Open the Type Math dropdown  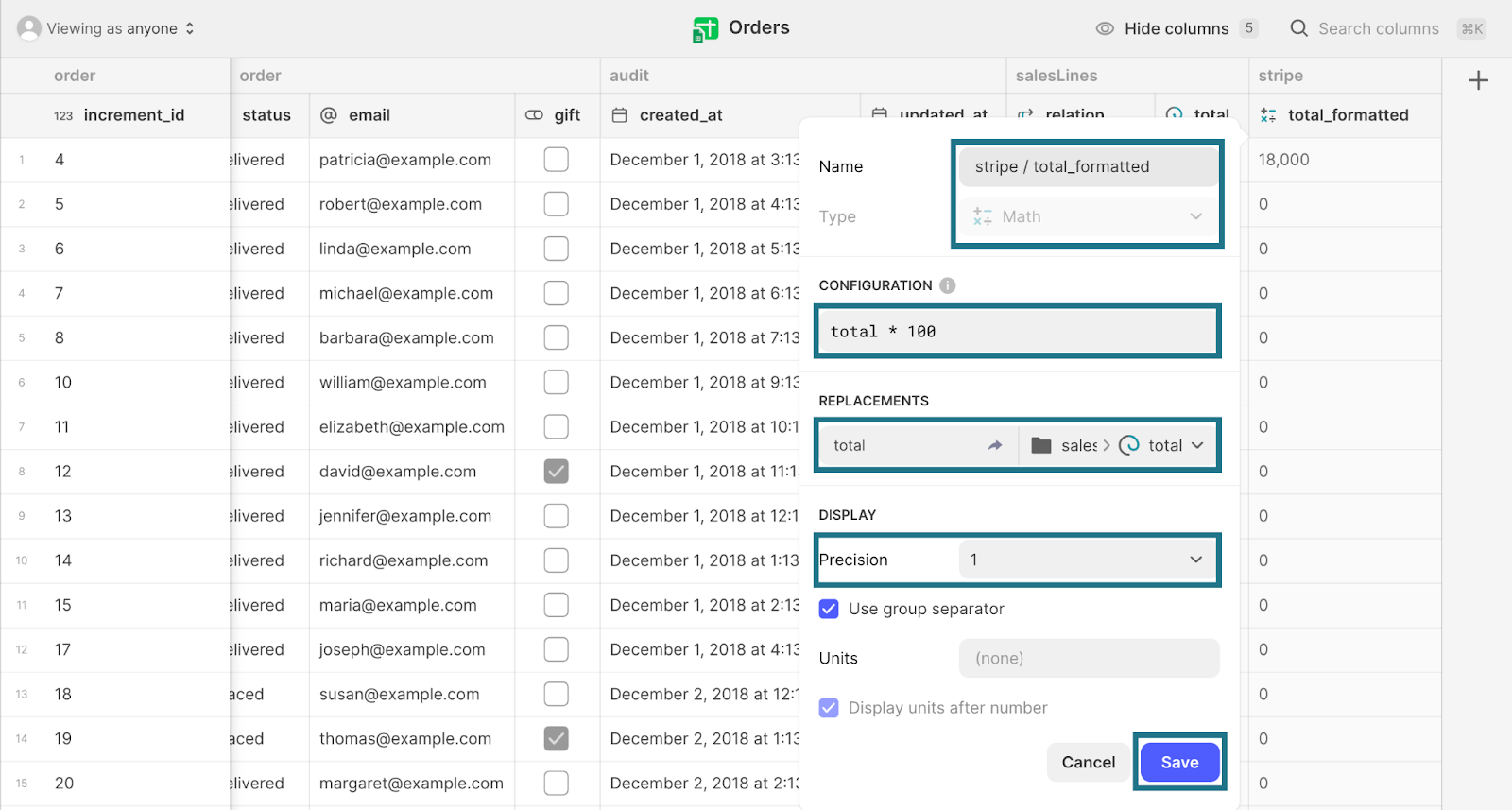1089,216
